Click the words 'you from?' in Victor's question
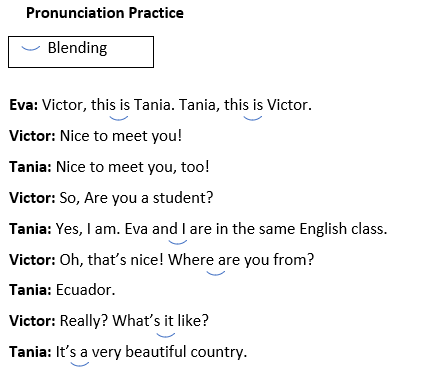Viewport: 438px width, 382px height. coord(279,260)
